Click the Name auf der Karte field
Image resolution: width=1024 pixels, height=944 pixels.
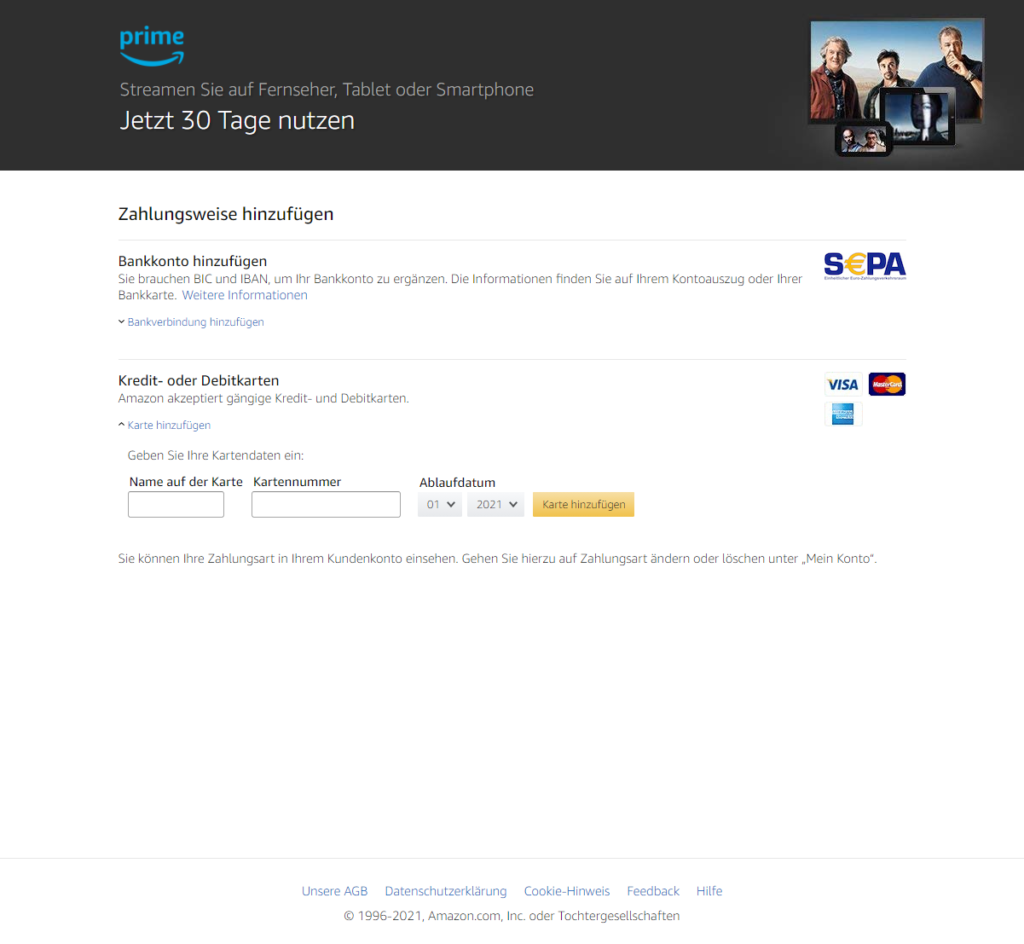pos(176,505)
